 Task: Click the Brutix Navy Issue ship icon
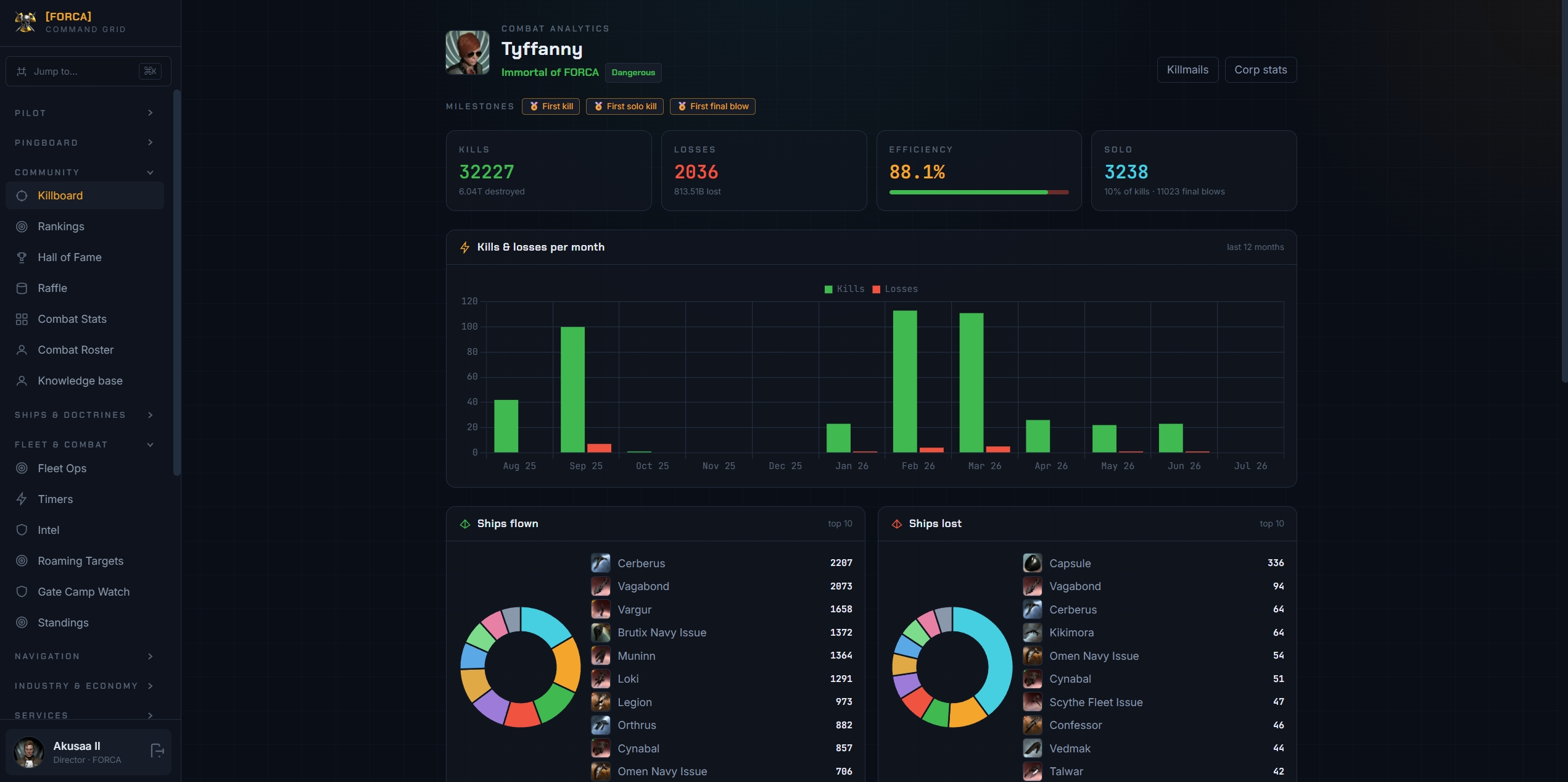click(601, 633)
